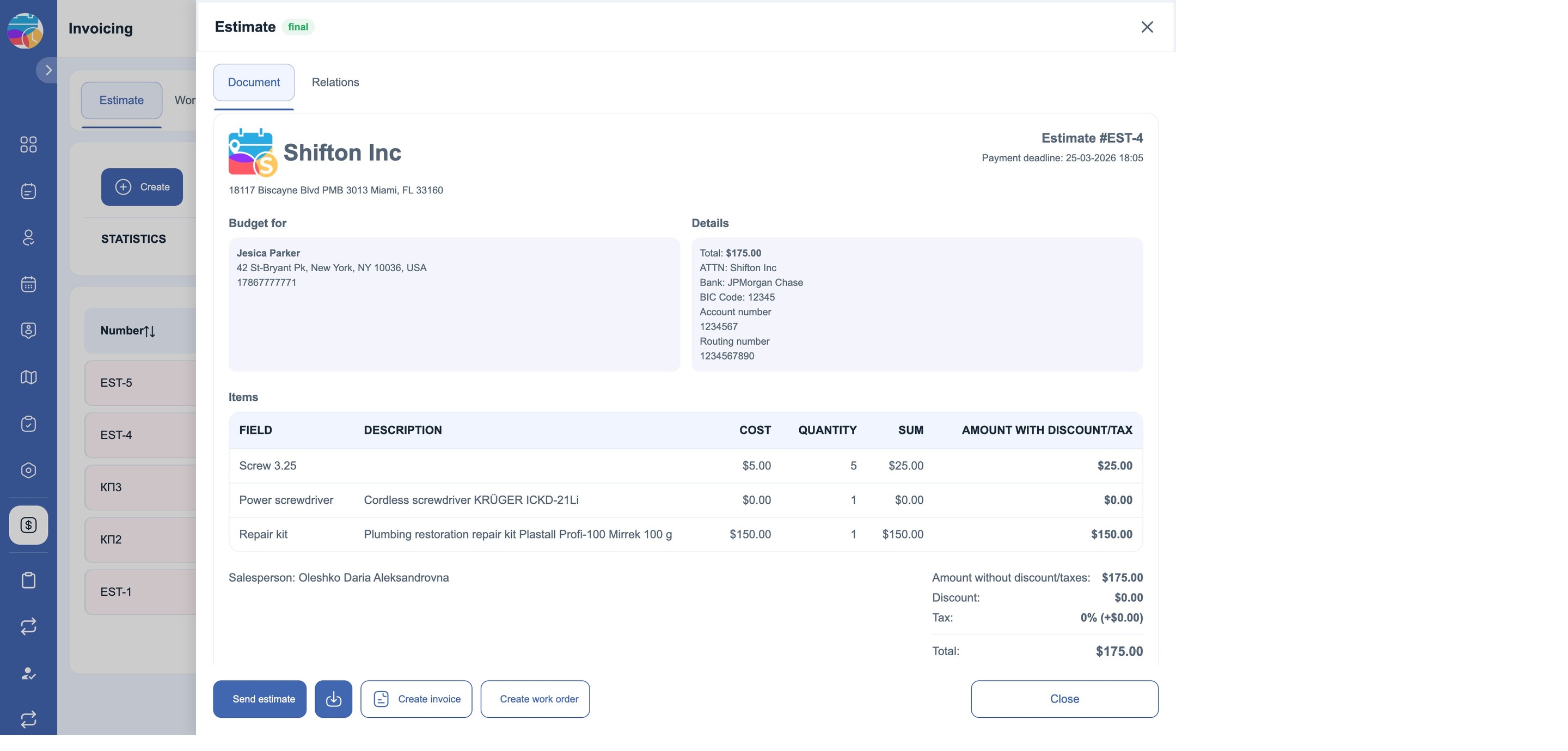Open the EST-4 row in list
The image size is (1568, 751).
click(140, 436)
